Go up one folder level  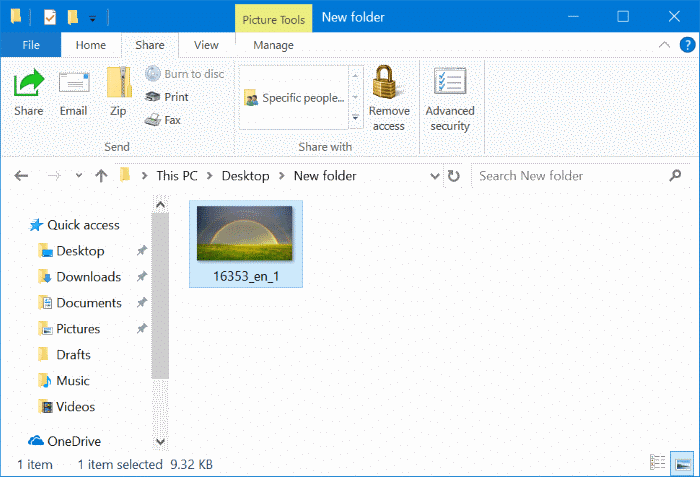click(101, 176)
